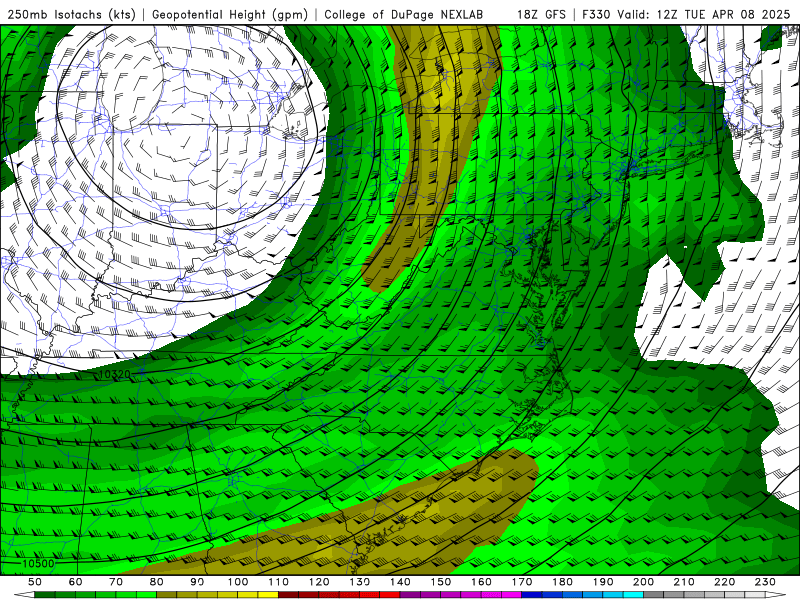Click the 140 knot legend label
The width and height of the screenshot is (800, 600).
(x=400, y=582)
